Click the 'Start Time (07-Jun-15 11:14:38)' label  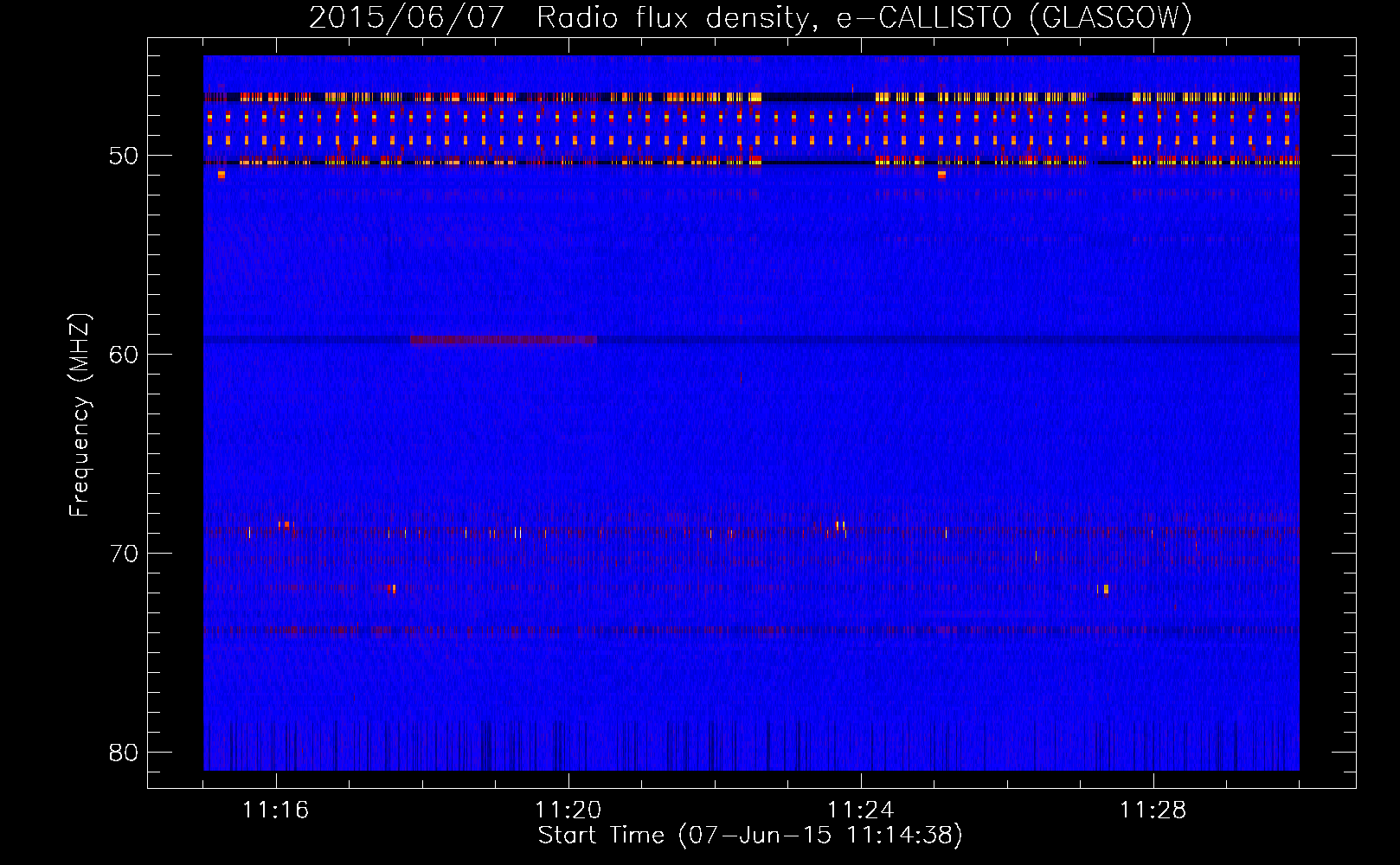pyautogui.click(x=750, y=836)
